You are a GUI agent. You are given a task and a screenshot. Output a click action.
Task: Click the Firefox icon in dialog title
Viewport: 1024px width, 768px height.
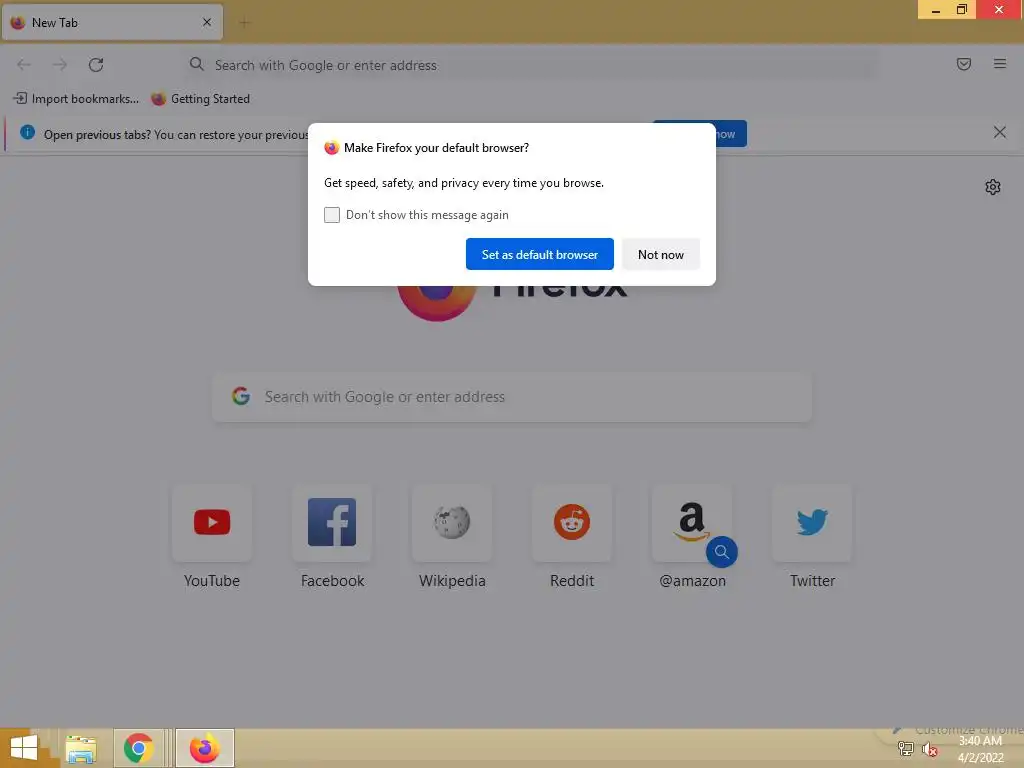pyautogui.click(x=331, y=148)
